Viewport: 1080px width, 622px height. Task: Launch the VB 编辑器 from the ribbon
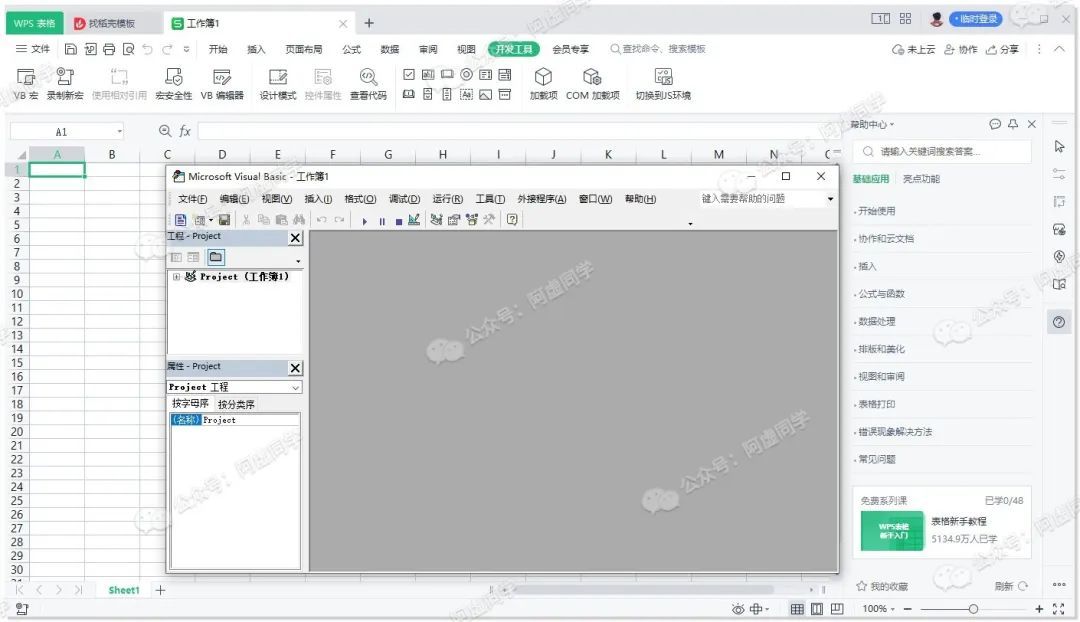(x=222, y=84)
